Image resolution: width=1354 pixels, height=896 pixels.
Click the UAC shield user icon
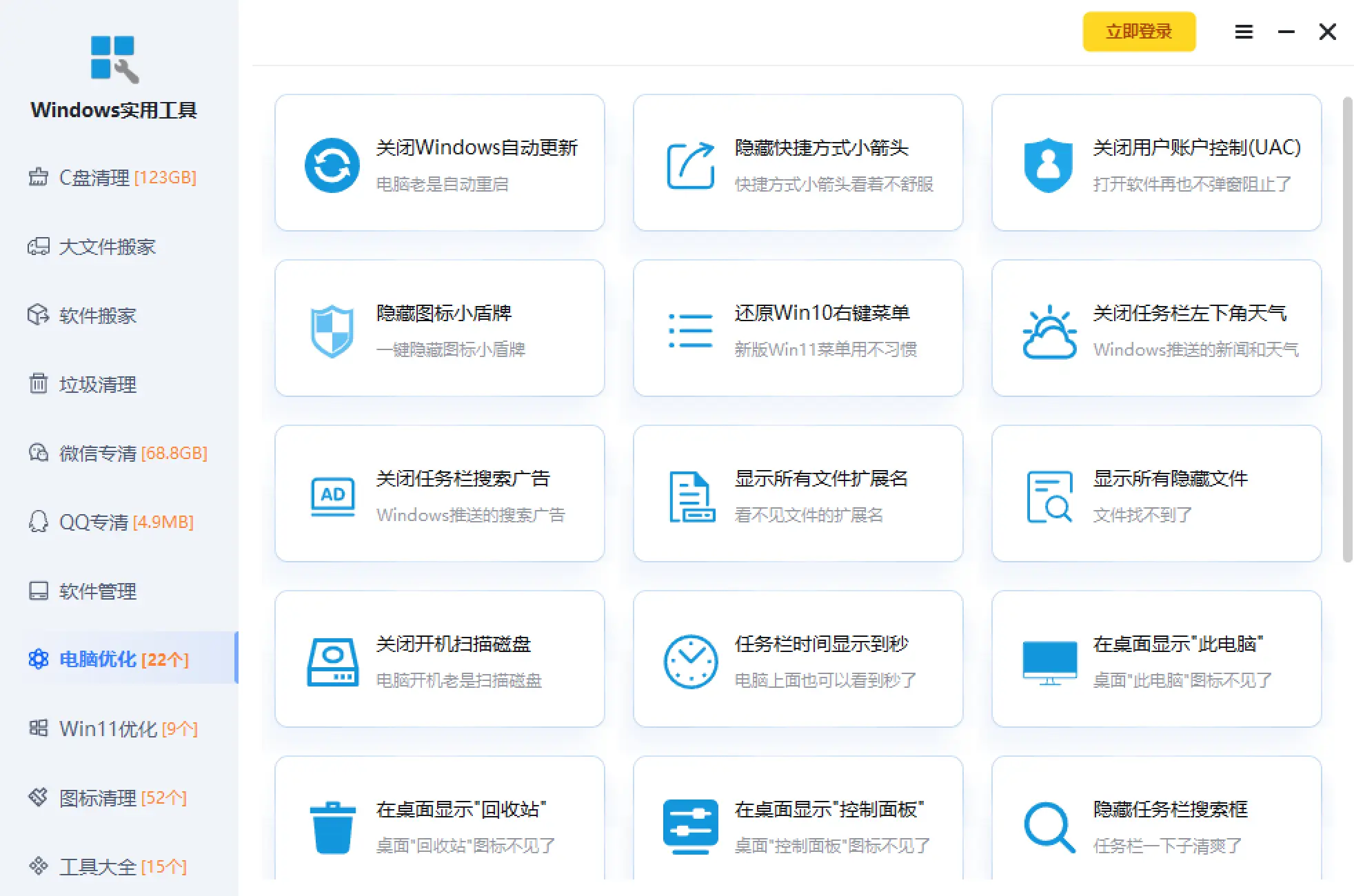click(x=1049, y=165)
